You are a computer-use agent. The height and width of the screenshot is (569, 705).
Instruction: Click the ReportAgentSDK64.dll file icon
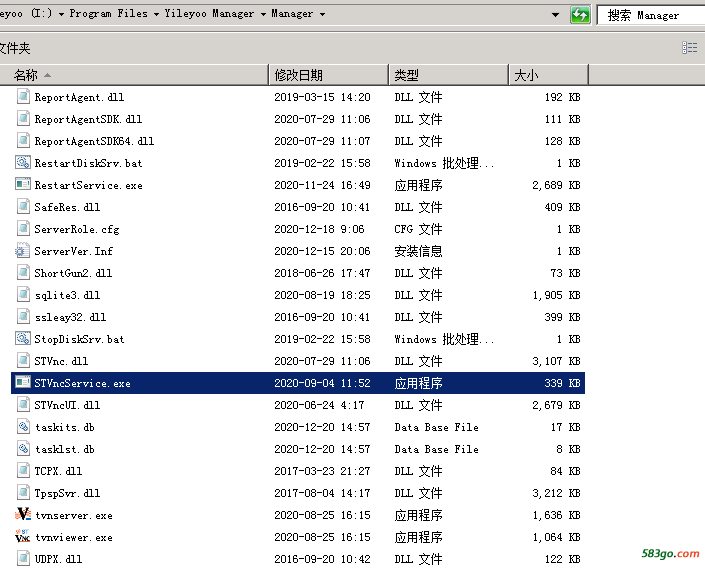coord(23,141)
